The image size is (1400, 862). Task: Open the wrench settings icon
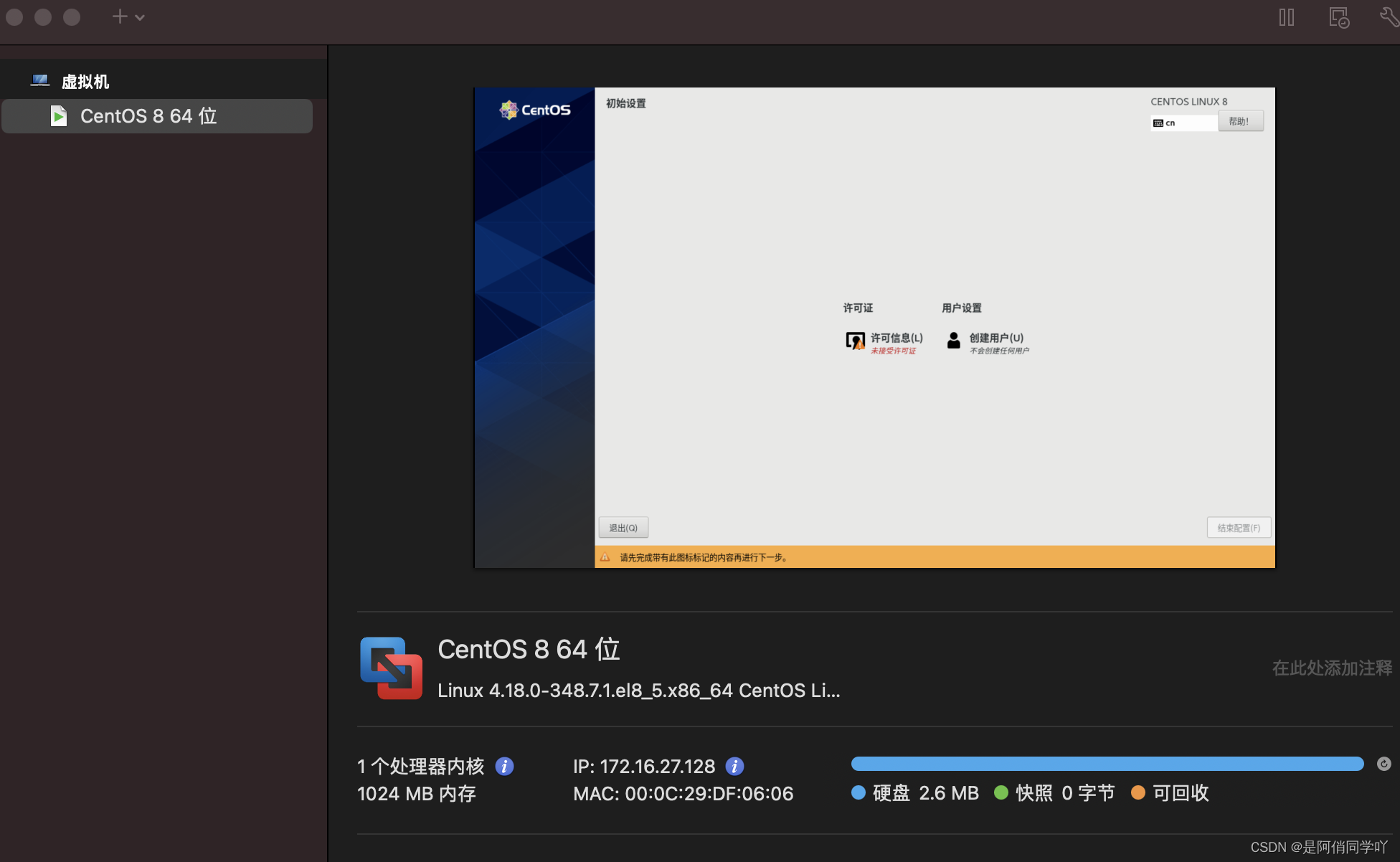pyautogui.click(x=1389, y=17)
